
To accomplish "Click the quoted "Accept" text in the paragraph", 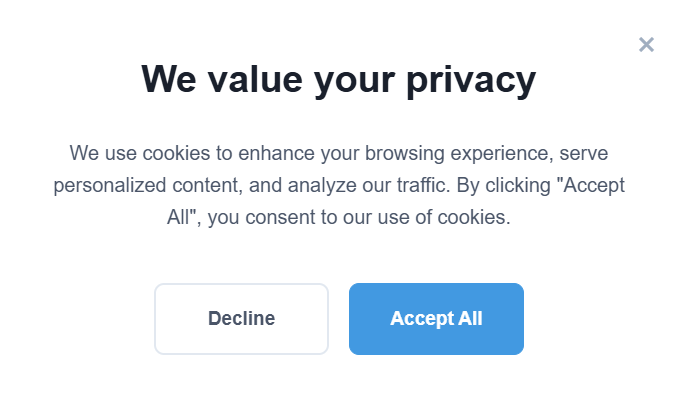I will click(590, 186).
